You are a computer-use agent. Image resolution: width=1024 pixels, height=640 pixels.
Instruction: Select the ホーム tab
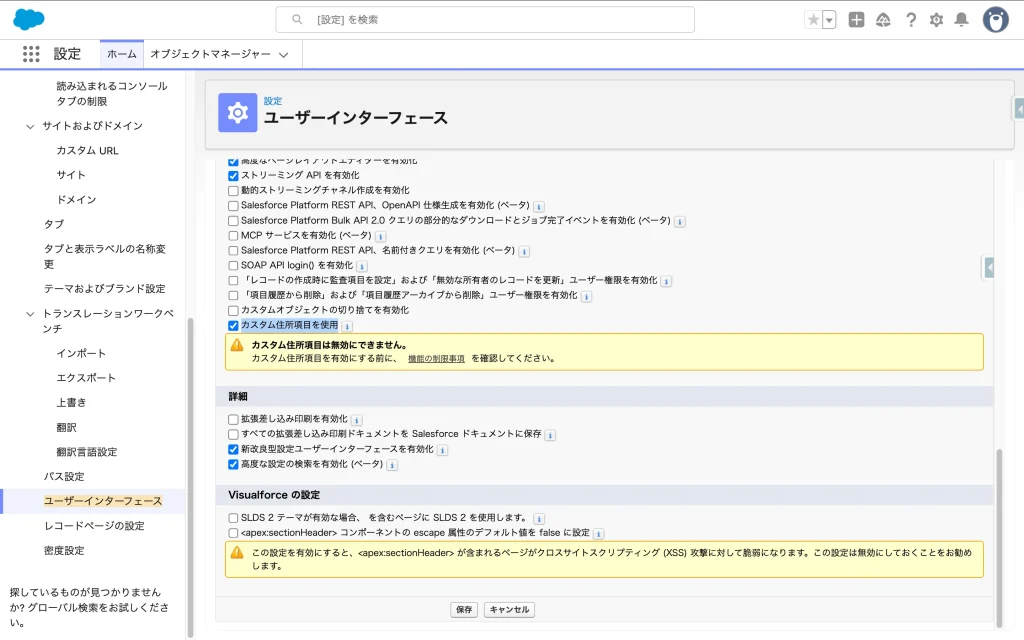(122, 54)
